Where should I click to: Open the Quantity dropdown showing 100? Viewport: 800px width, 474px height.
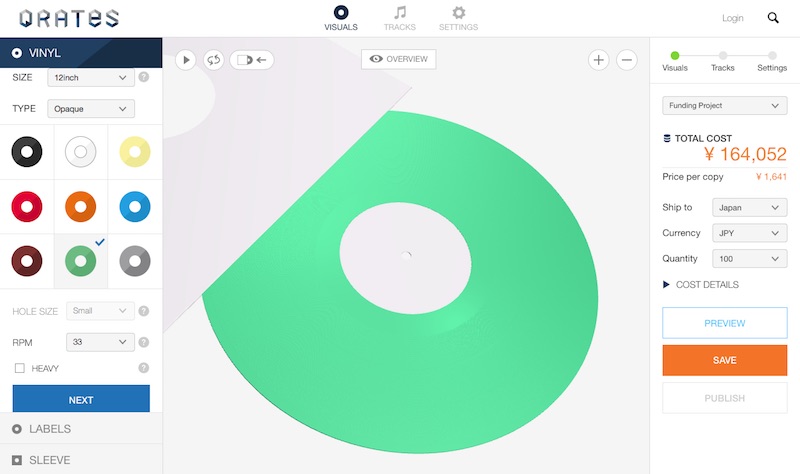[x=749, y=259]
